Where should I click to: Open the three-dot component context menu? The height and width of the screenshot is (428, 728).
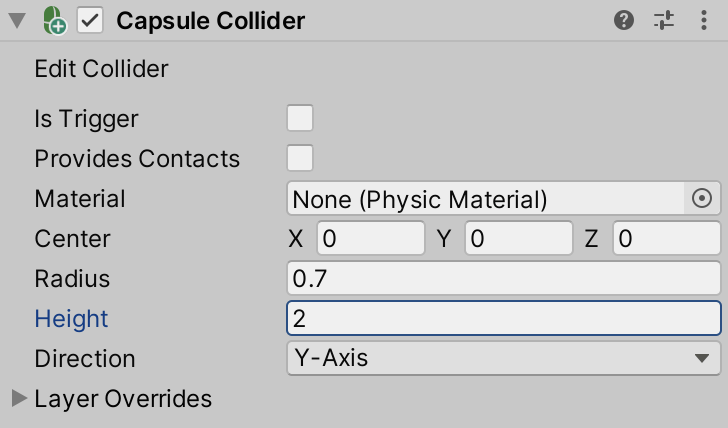pyautogui.click(x=703, y=20)
